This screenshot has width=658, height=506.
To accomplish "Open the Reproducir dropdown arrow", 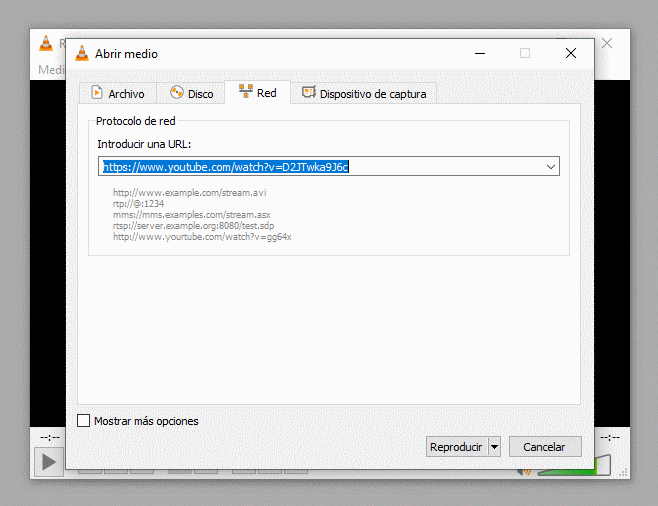I will (x=494, y=447).
